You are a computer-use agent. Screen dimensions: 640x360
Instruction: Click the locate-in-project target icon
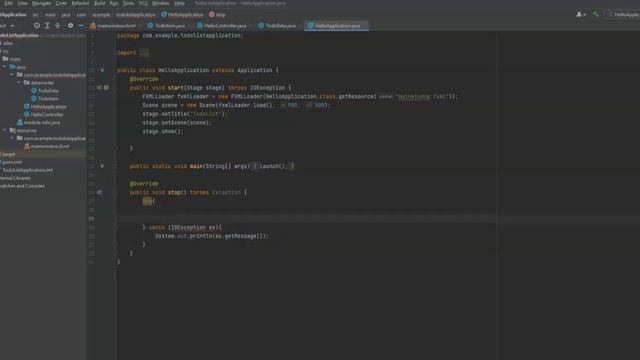[x=37, y=25]
